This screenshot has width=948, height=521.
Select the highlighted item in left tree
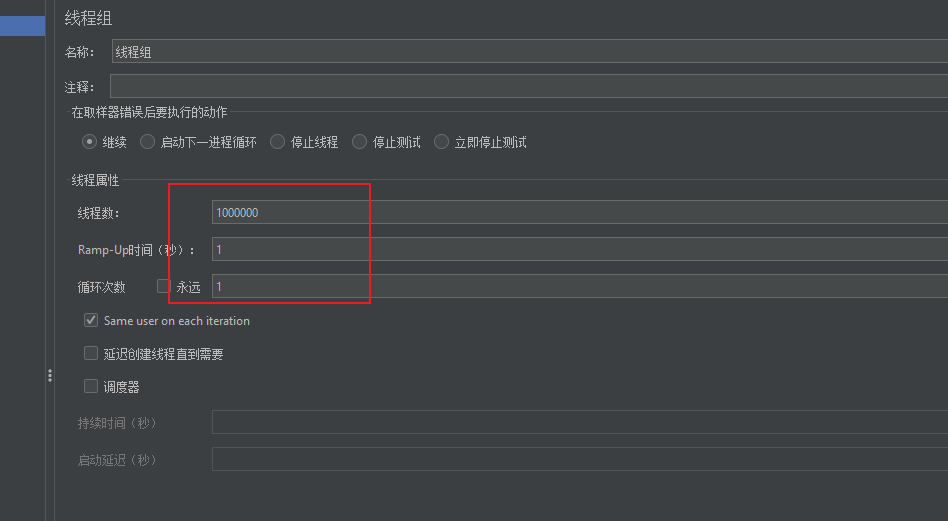[x=22, y=26]
